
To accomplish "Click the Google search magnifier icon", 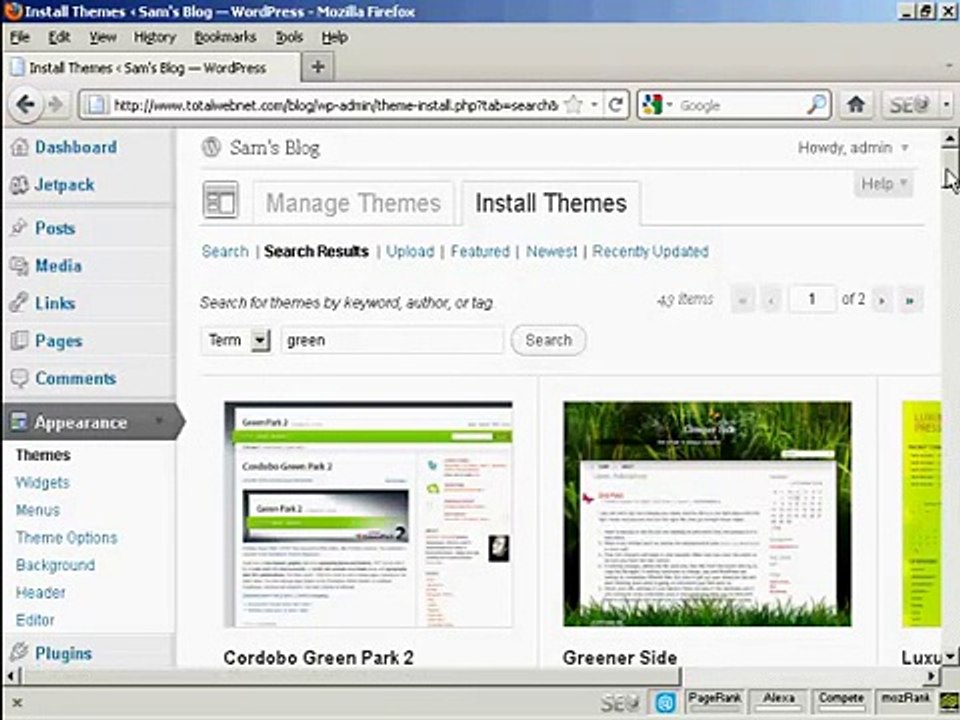I will 816,105.
